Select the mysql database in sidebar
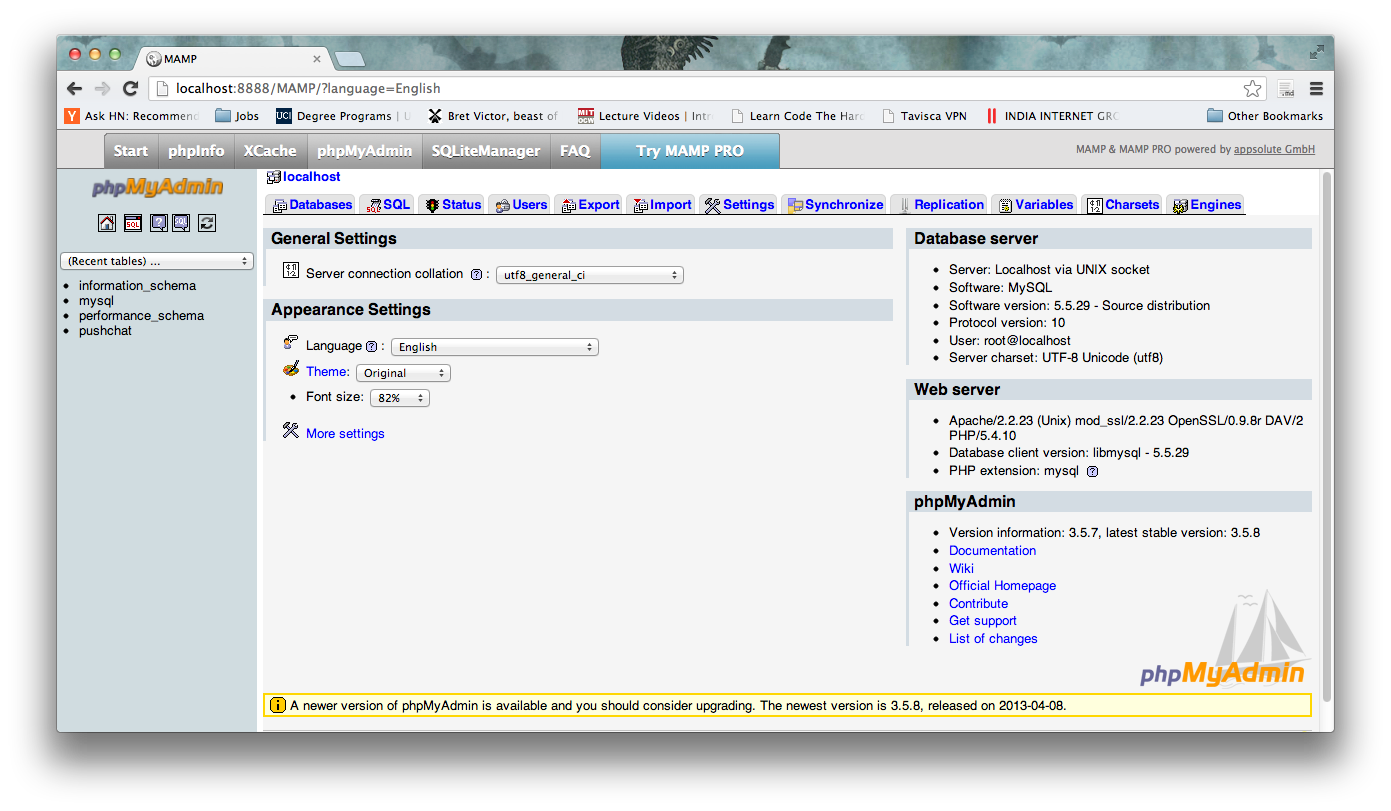1391x811 pixels. coord(96,300)
